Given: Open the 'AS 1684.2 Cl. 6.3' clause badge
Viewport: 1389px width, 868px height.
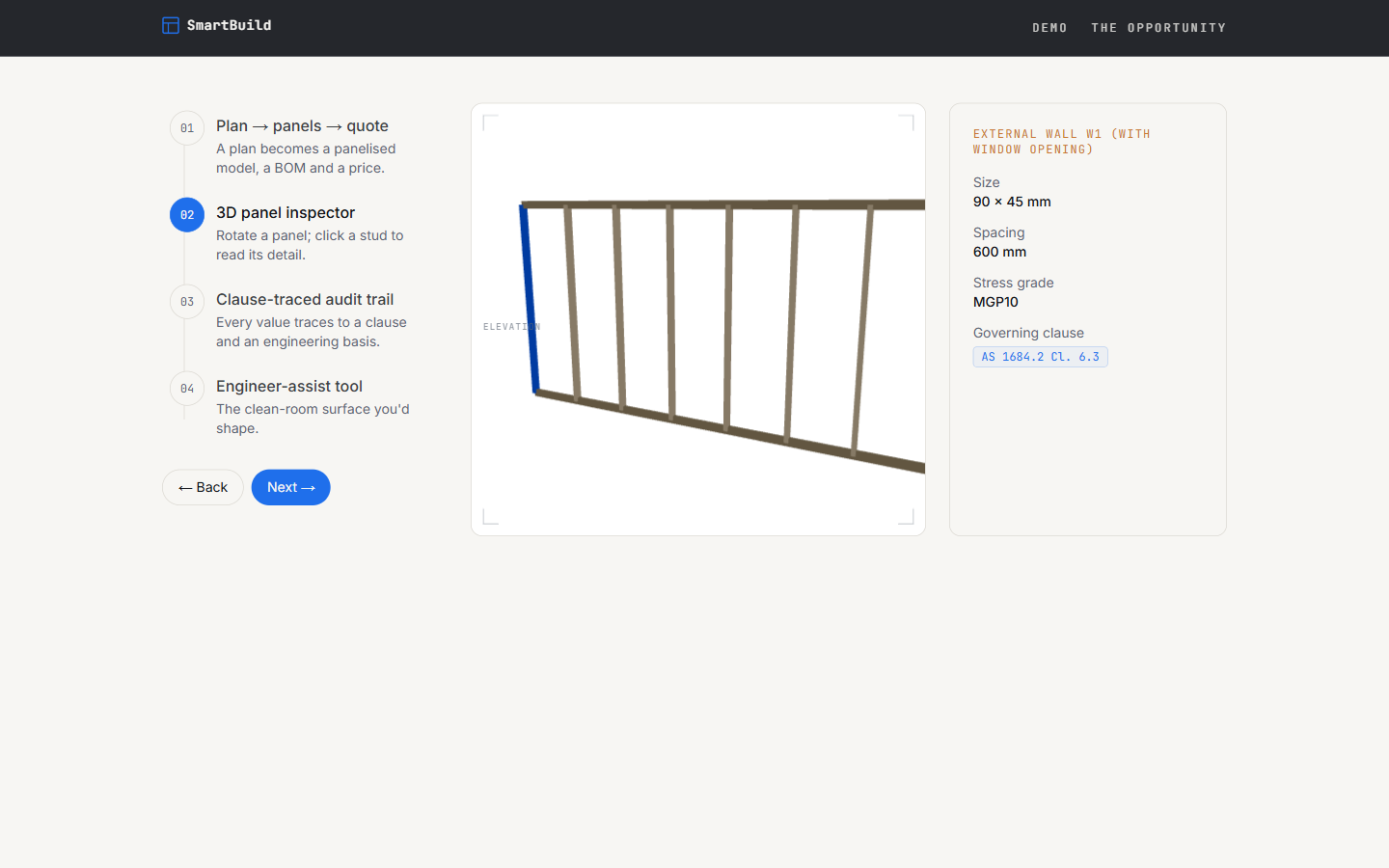Looking at the screenshot, I should pos(1040,357).
